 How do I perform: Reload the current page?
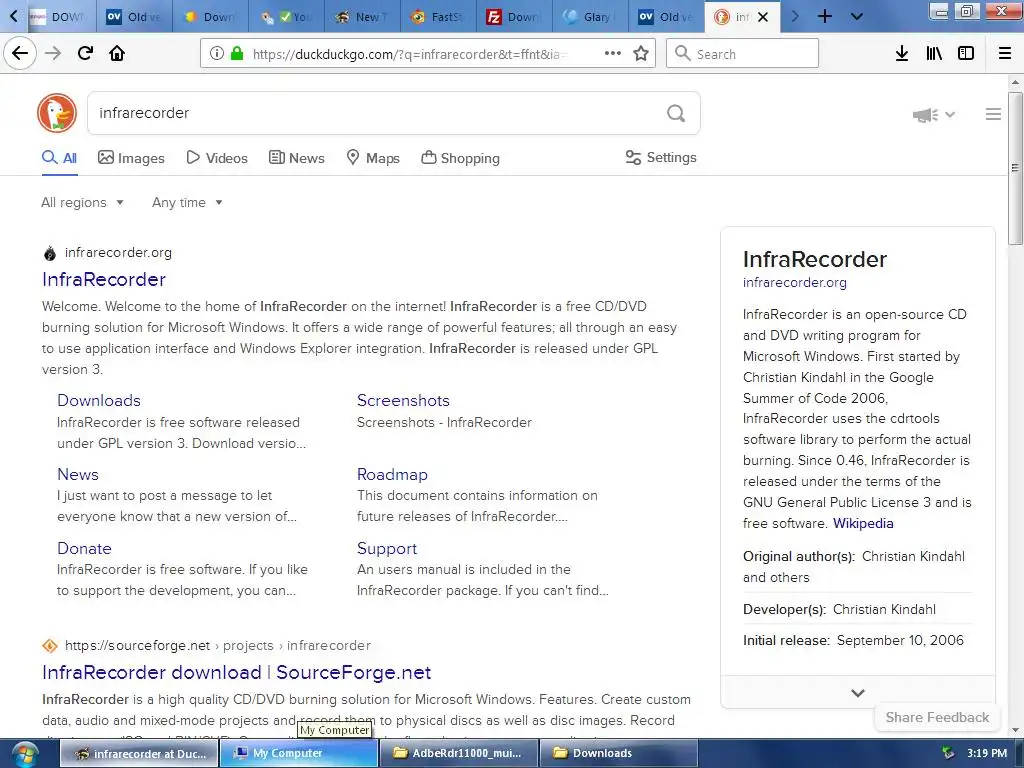(85, 54)
